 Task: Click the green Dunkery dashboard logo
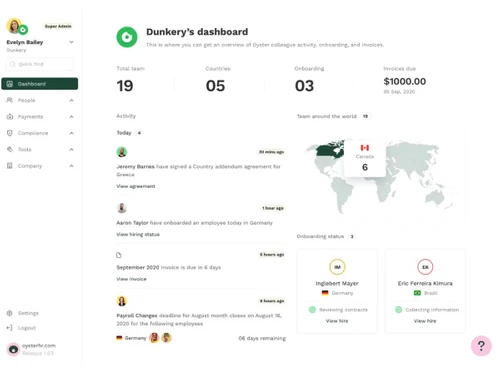(x=127, y=37)
